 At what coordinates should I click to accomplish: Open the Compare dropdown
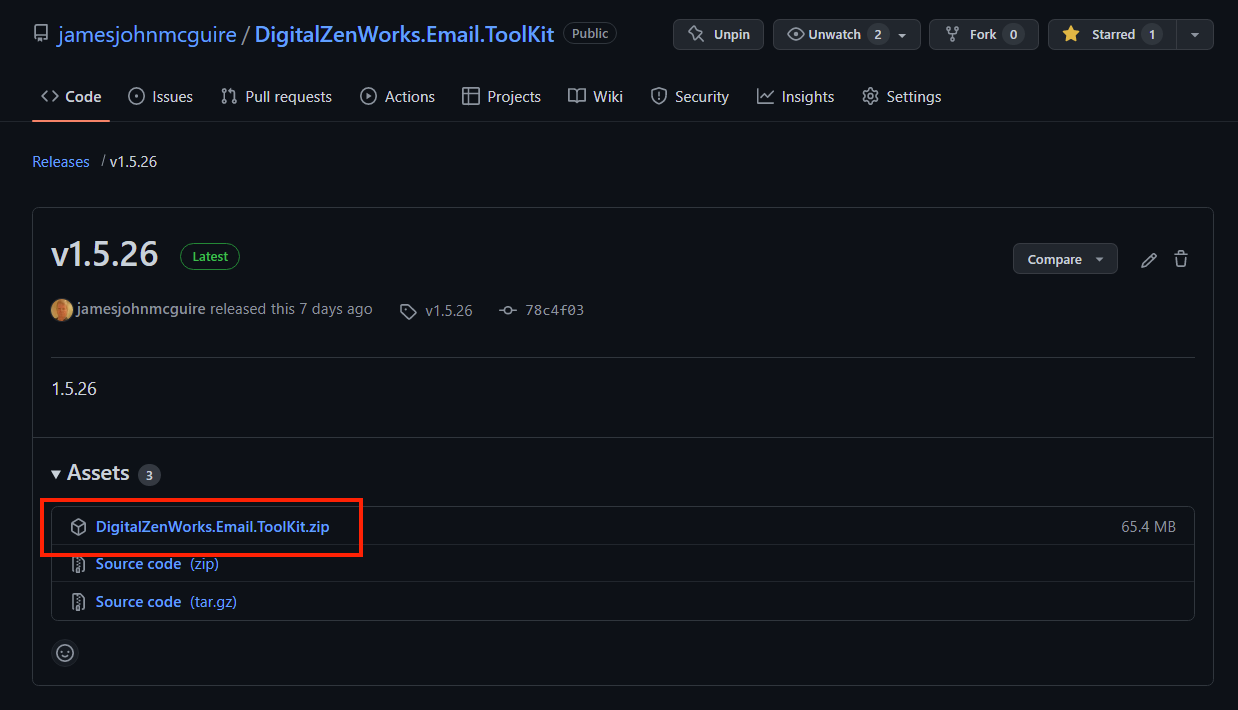(x=1065, y=259)
